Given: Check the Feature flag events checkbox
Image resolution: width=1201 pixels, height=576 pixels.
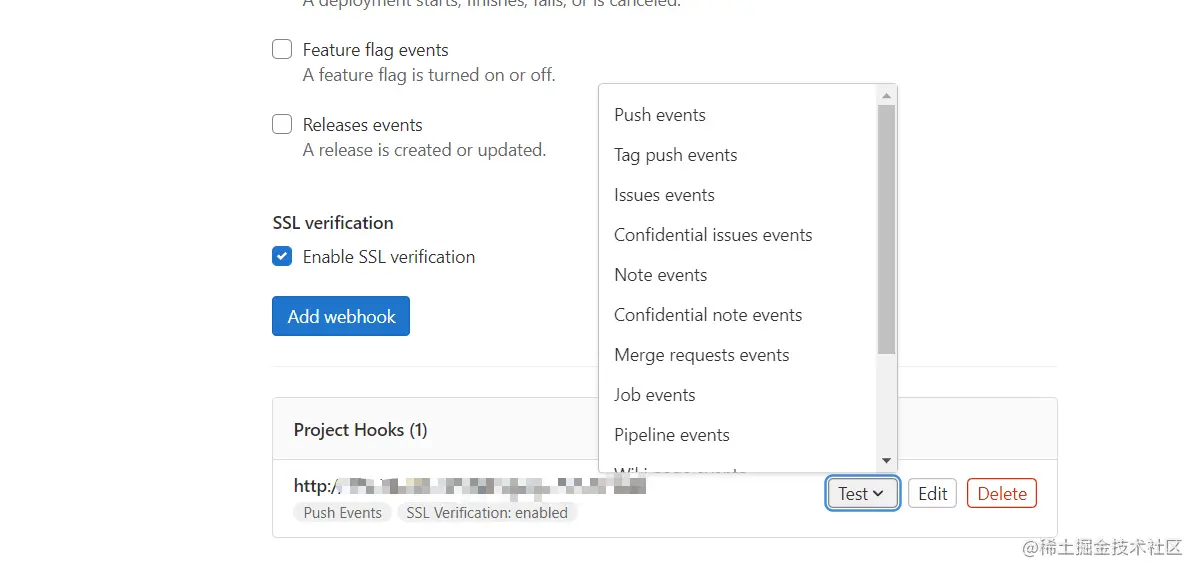Looking at the screenshot, I should pos(282,49).
